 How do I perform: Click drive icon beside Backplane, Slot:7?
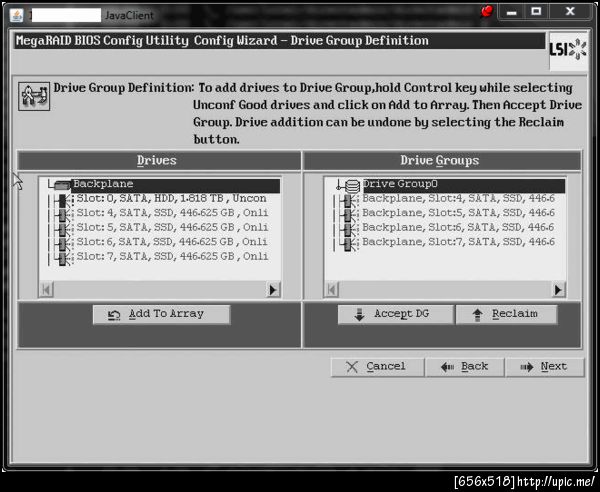349,244
